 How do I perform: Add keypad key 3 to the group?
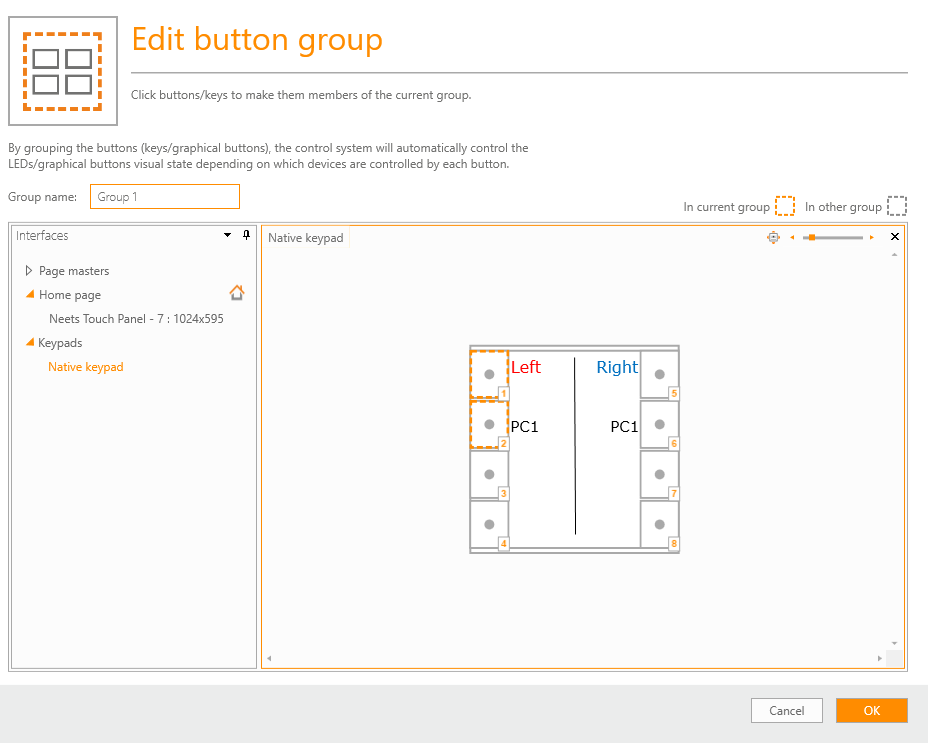[489, 473]
